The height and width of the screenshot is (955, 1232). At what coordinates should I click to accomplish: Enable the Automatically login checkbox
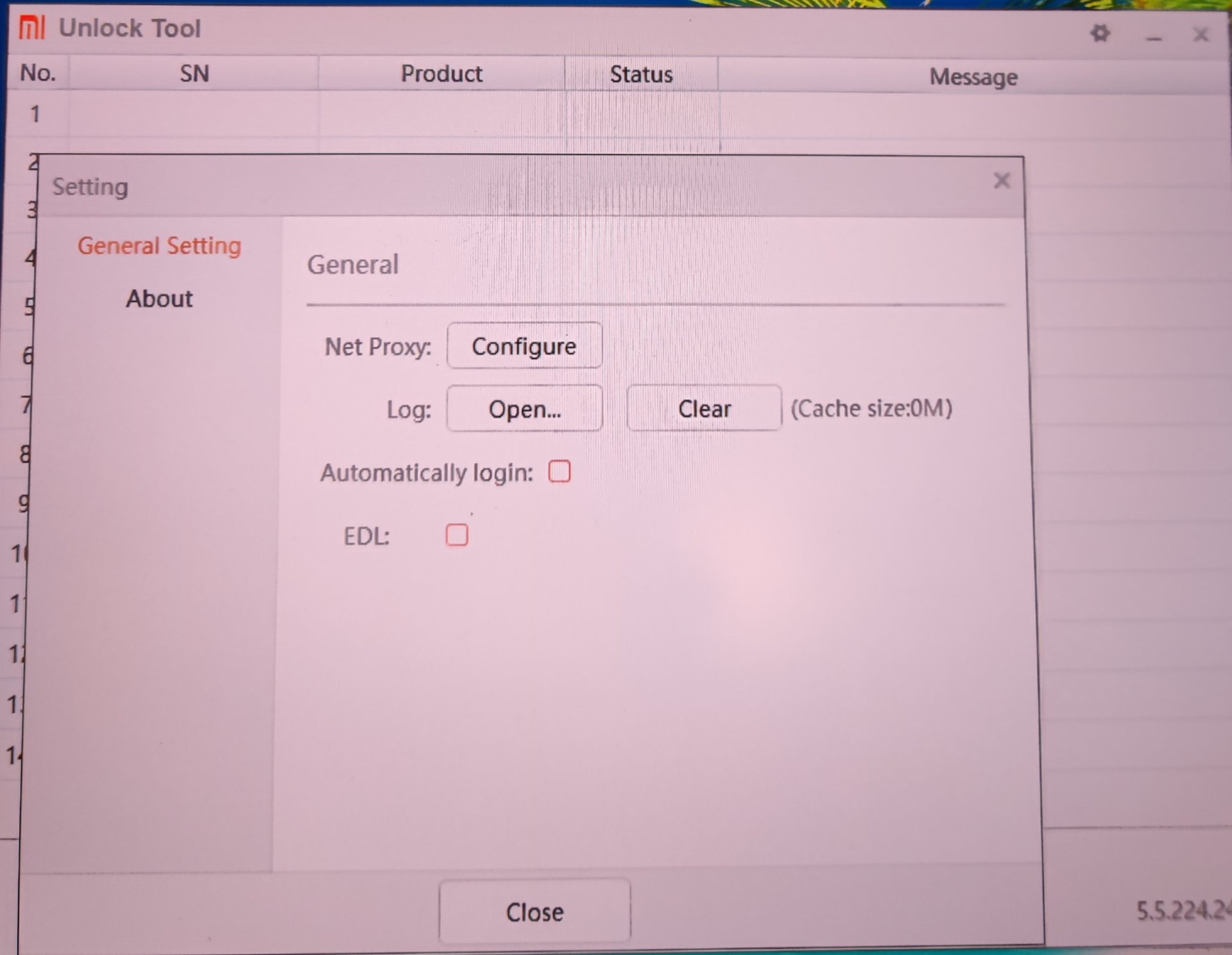[x=559, y=471]
